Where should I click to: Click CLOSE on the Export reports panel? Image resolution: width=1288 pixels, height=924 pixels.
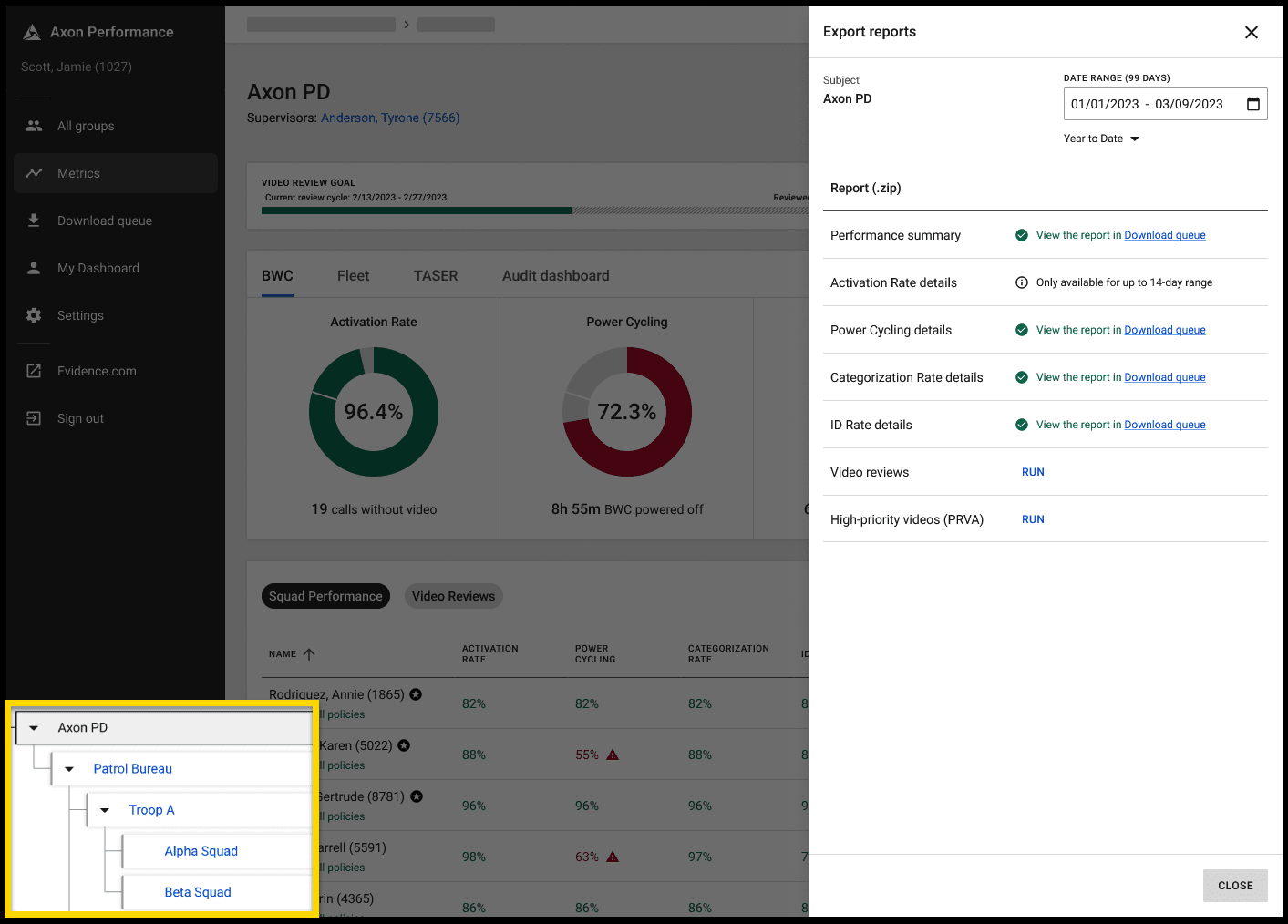(1235, 885)
